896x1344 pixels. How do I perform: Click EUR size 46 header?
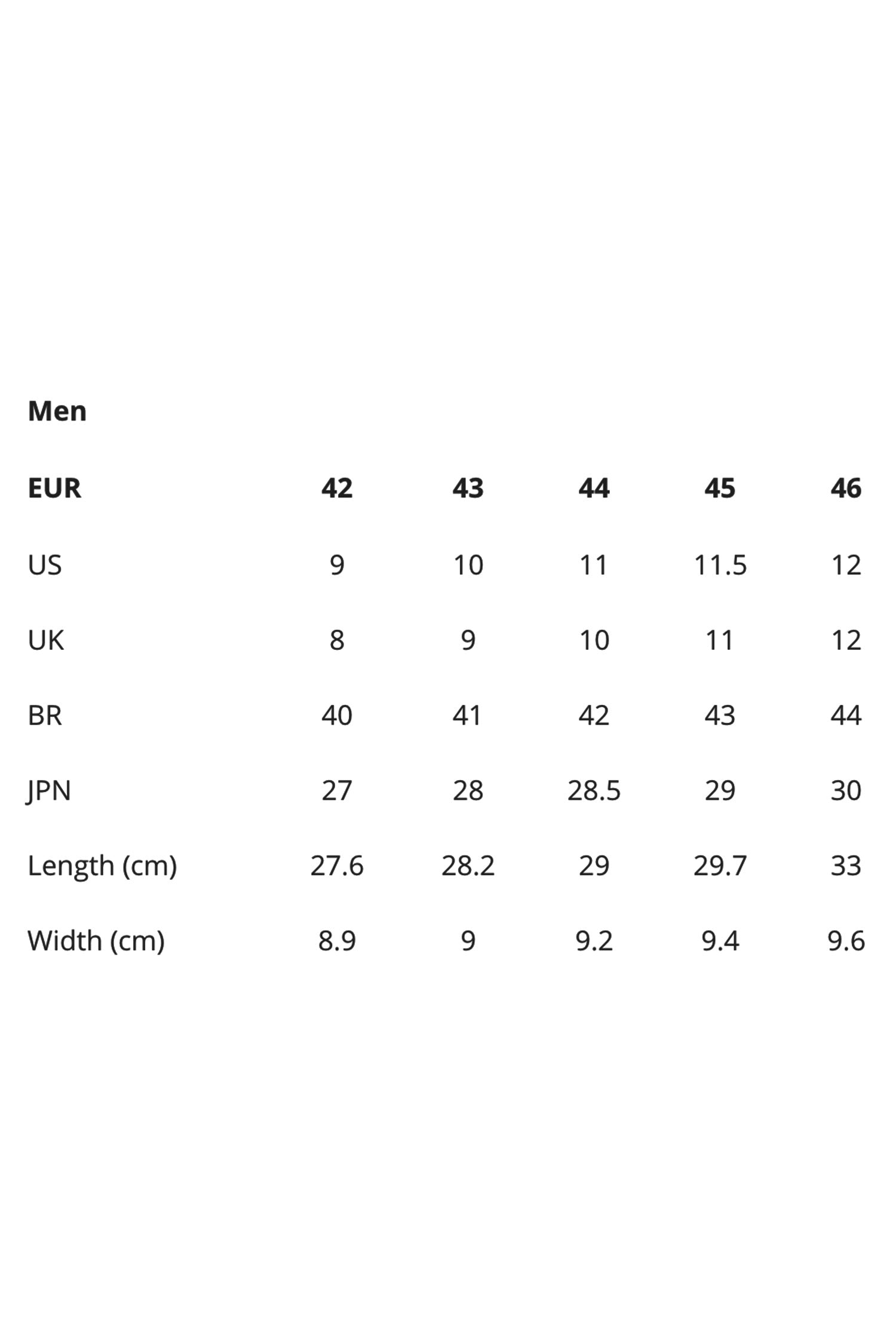846,488
